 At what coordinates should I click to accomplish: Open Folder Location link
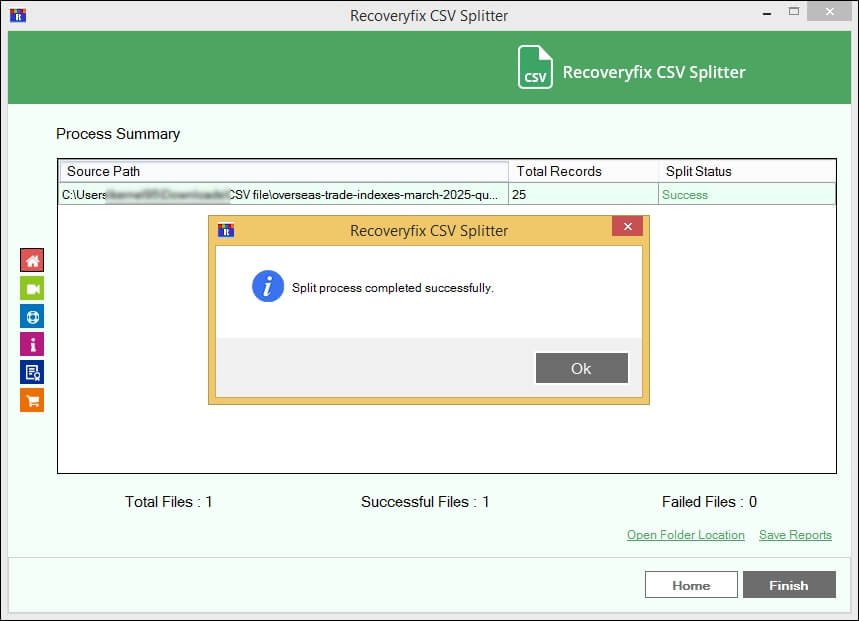point(685,535)
